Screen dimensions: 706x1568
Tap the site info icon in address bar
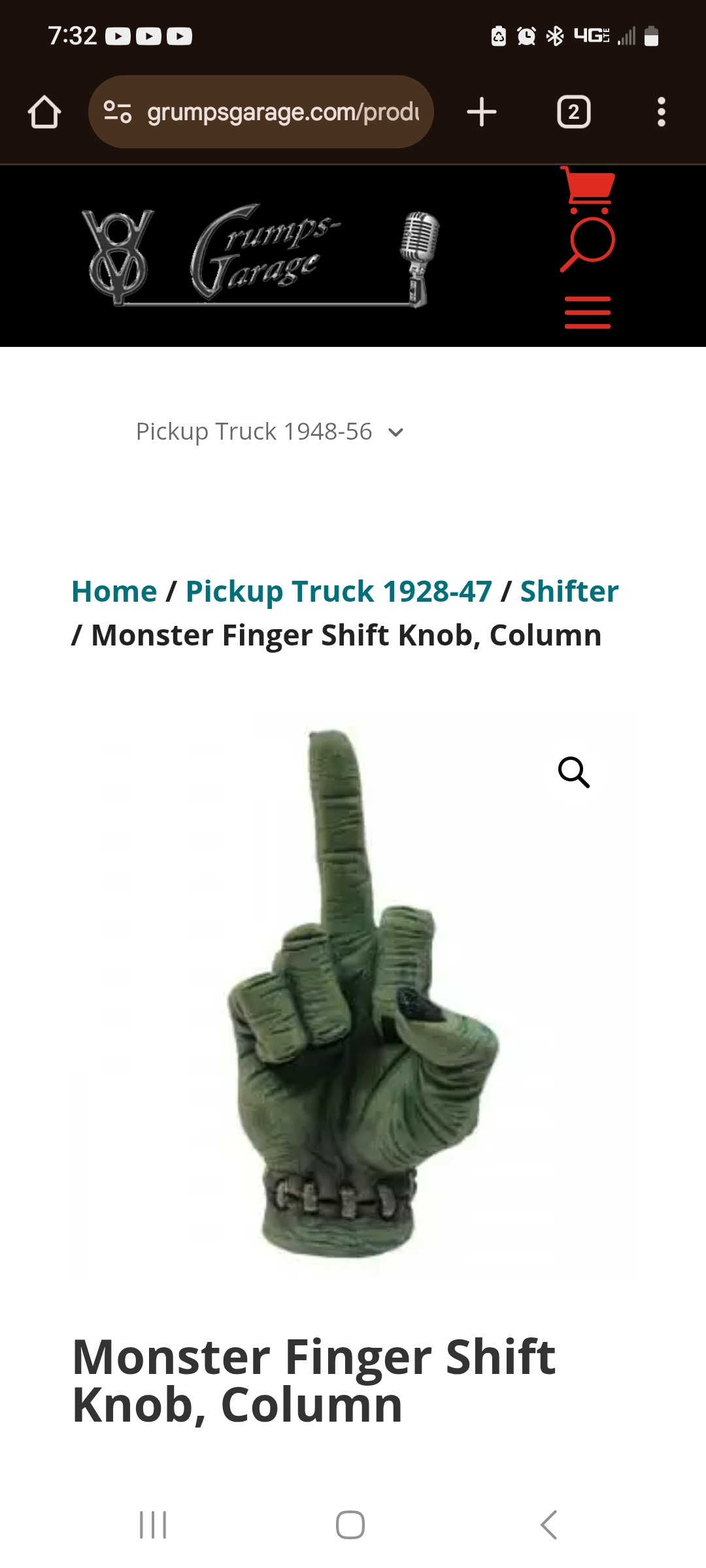tap(118, 112)
